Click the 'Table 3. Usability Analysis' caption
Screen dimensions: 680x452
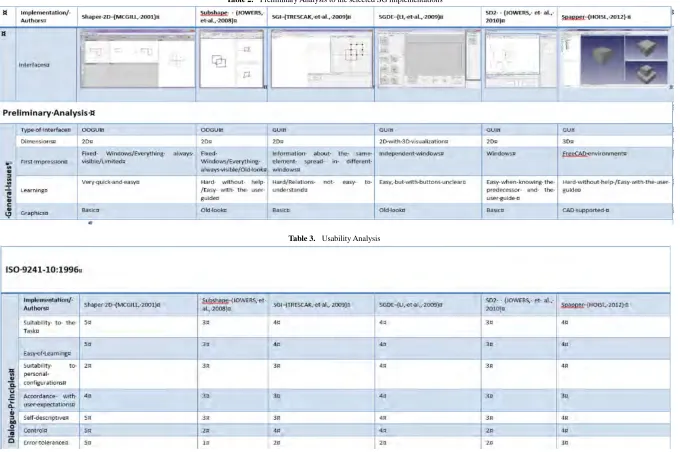[334, 238]
